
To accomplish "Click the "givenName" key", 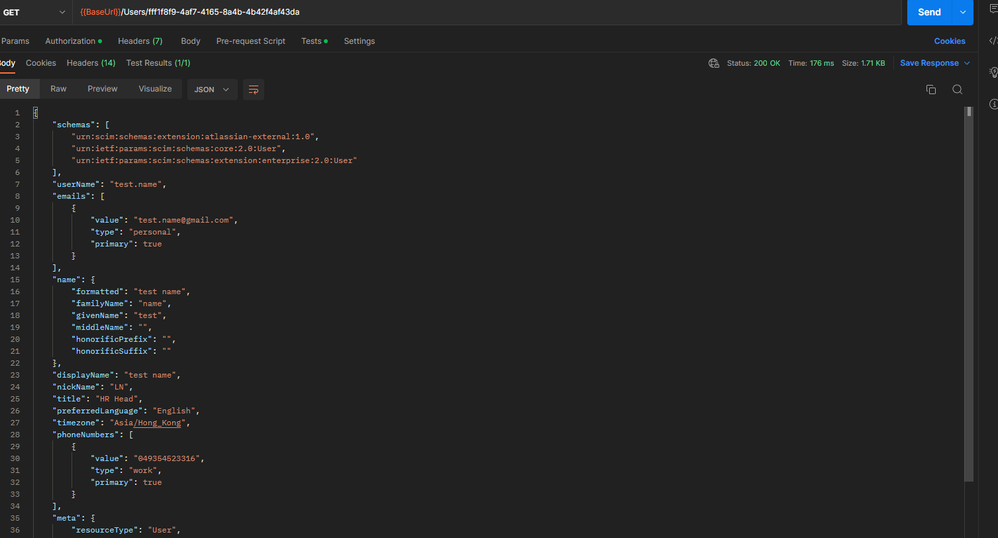I will (99, 316).
